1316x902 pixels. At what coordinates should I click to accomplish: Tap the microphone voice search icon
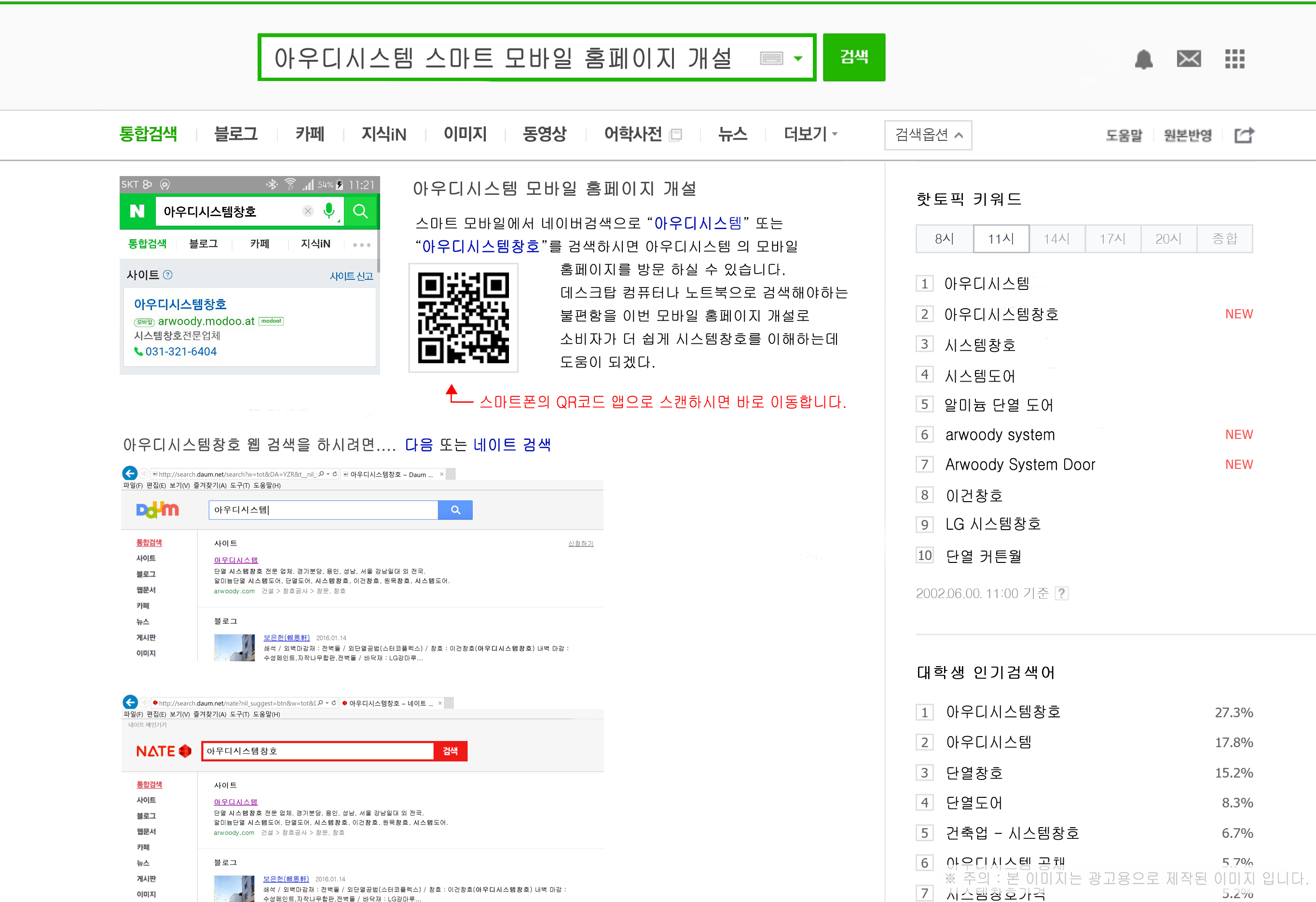coord(329,211)
